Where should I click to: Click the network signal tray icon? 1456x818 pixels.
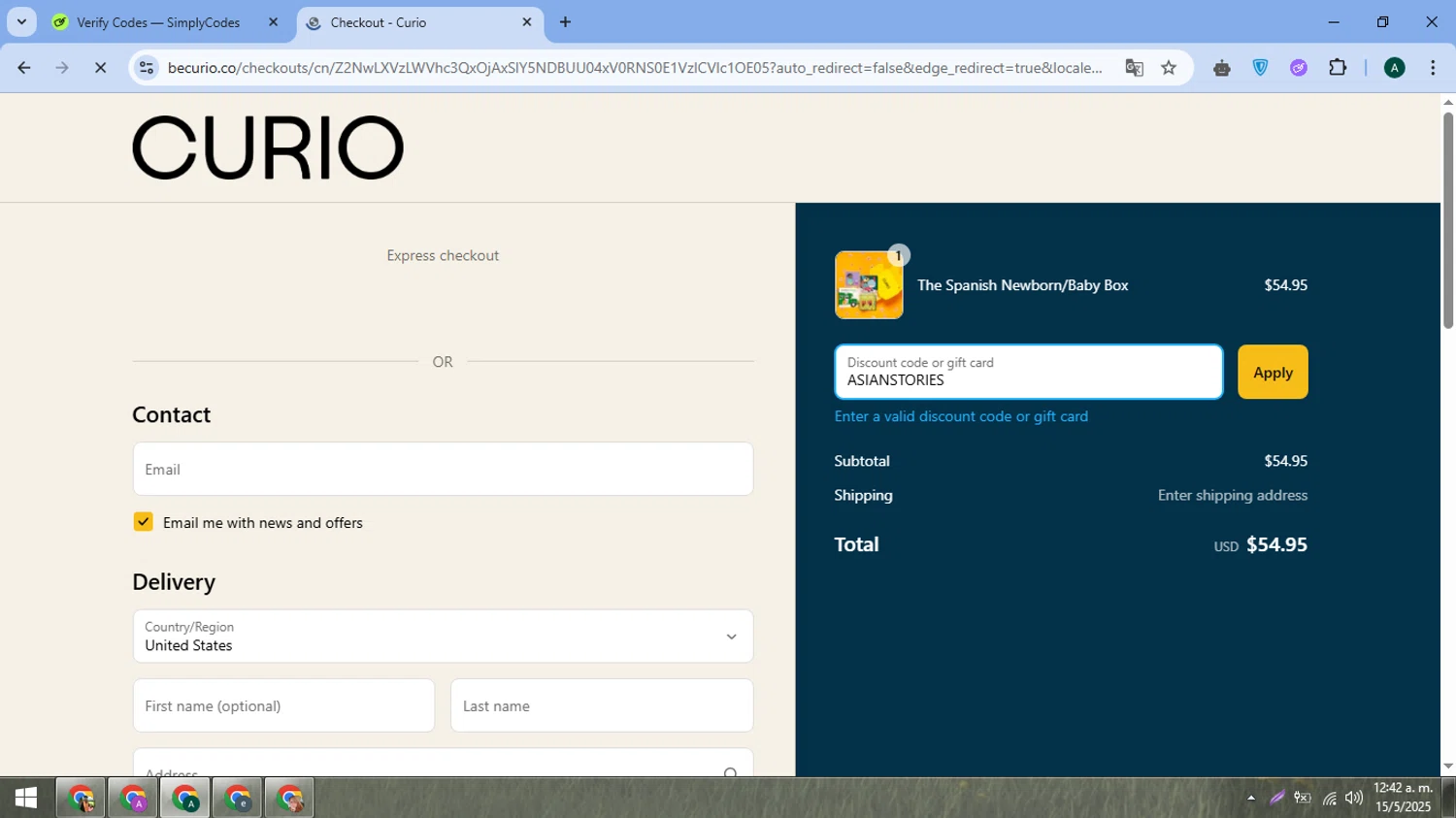tap(1329, 799)
